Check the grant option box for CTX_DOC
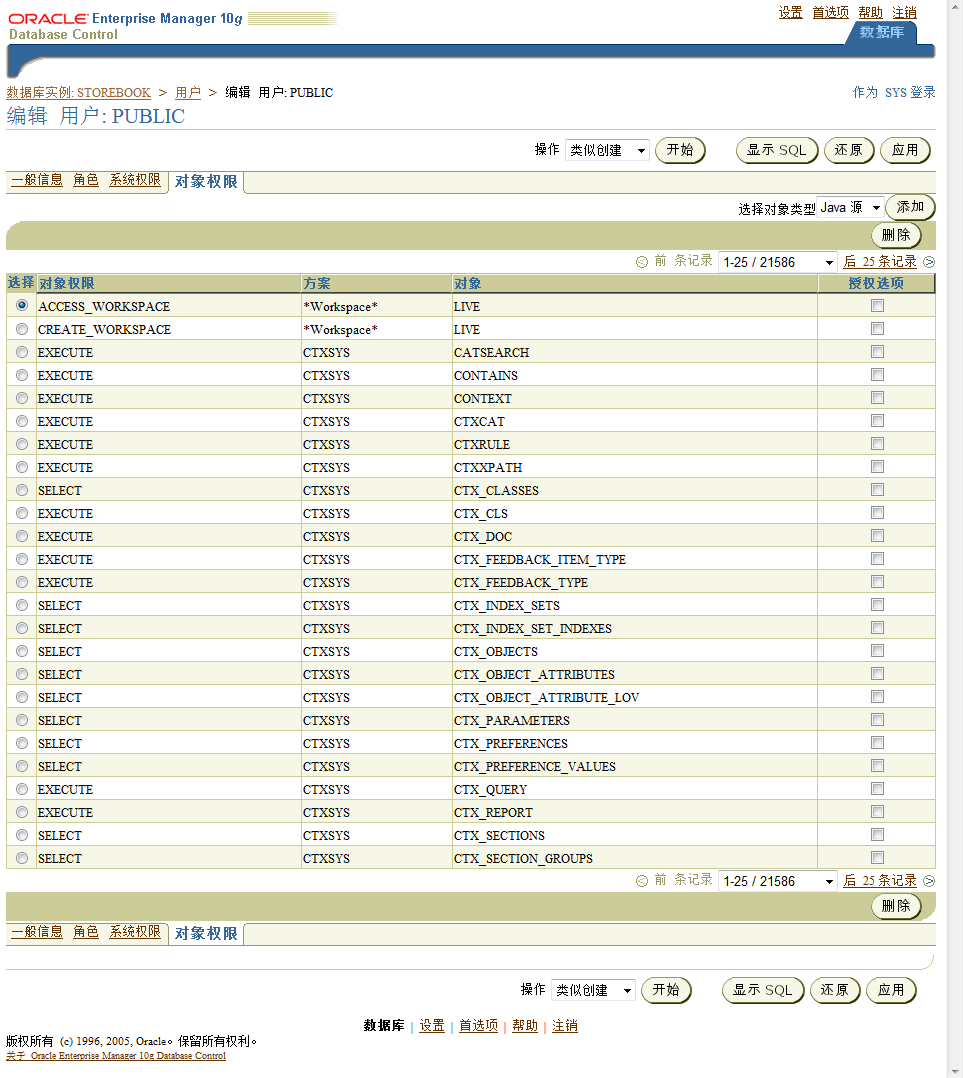963x1078 pixels. click(x=877, y=536)
